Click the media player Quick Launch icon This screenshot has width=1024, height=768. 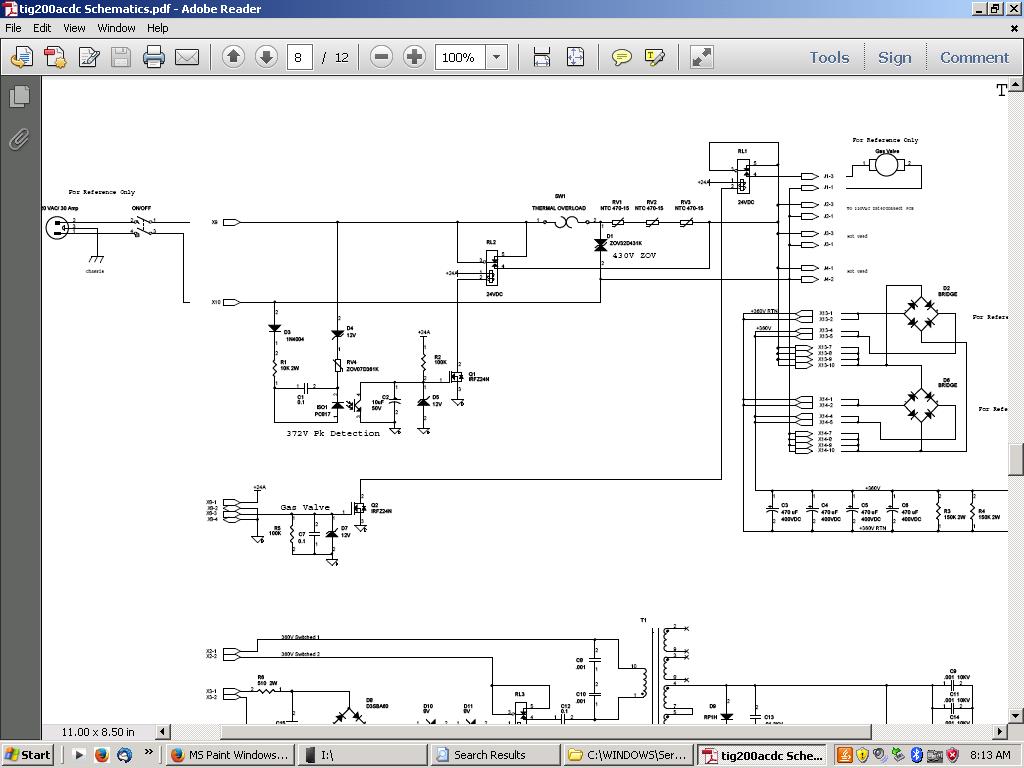79,755
